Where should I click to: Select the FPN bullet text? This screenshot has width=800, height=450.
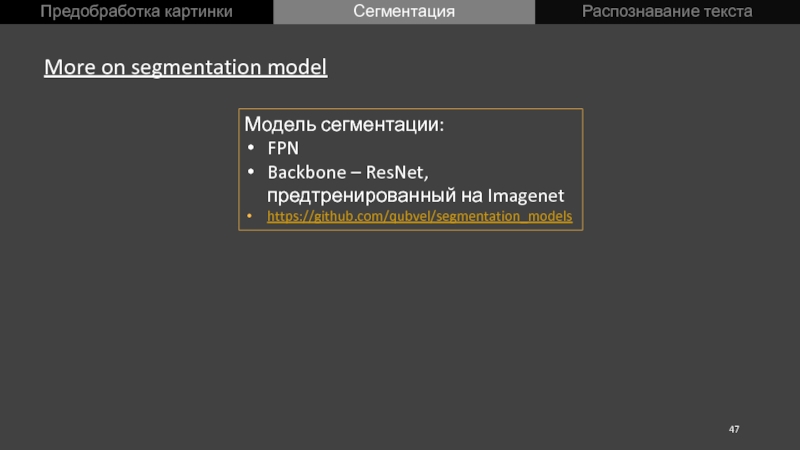pos(283,148)
